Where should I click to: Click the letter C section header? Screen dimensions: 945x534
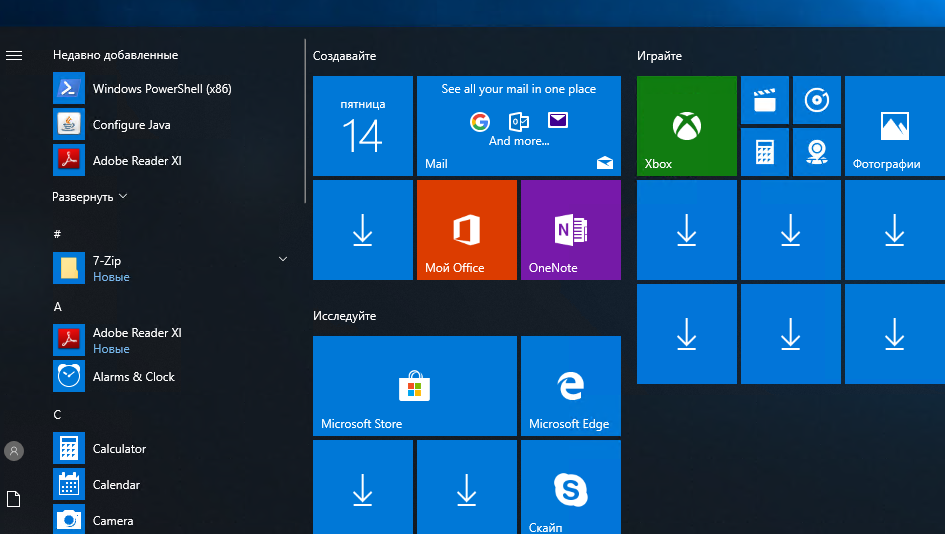coord(57,415)
